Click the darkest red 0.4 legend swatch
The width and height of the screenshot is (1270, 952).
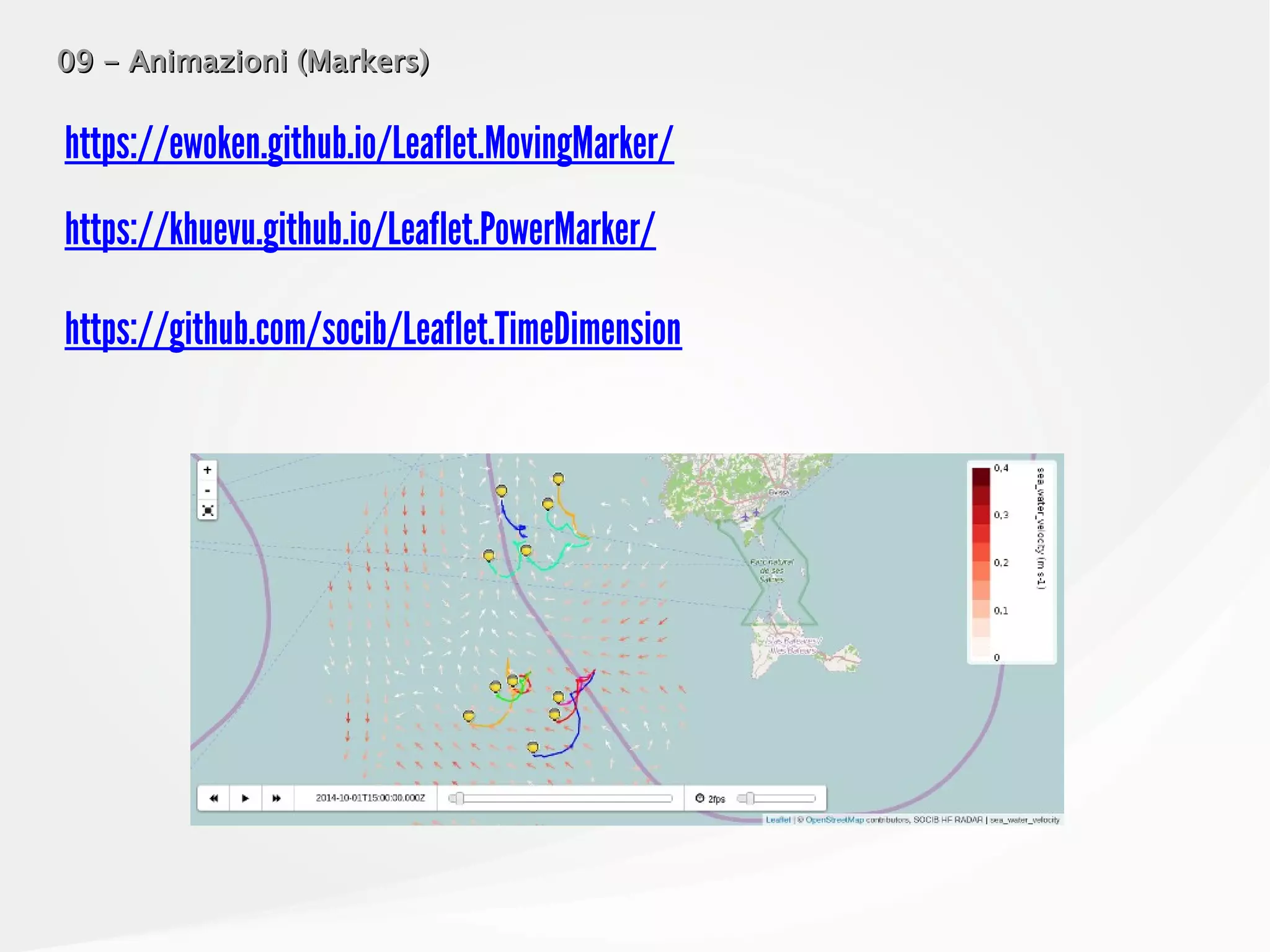click(981, 477)
